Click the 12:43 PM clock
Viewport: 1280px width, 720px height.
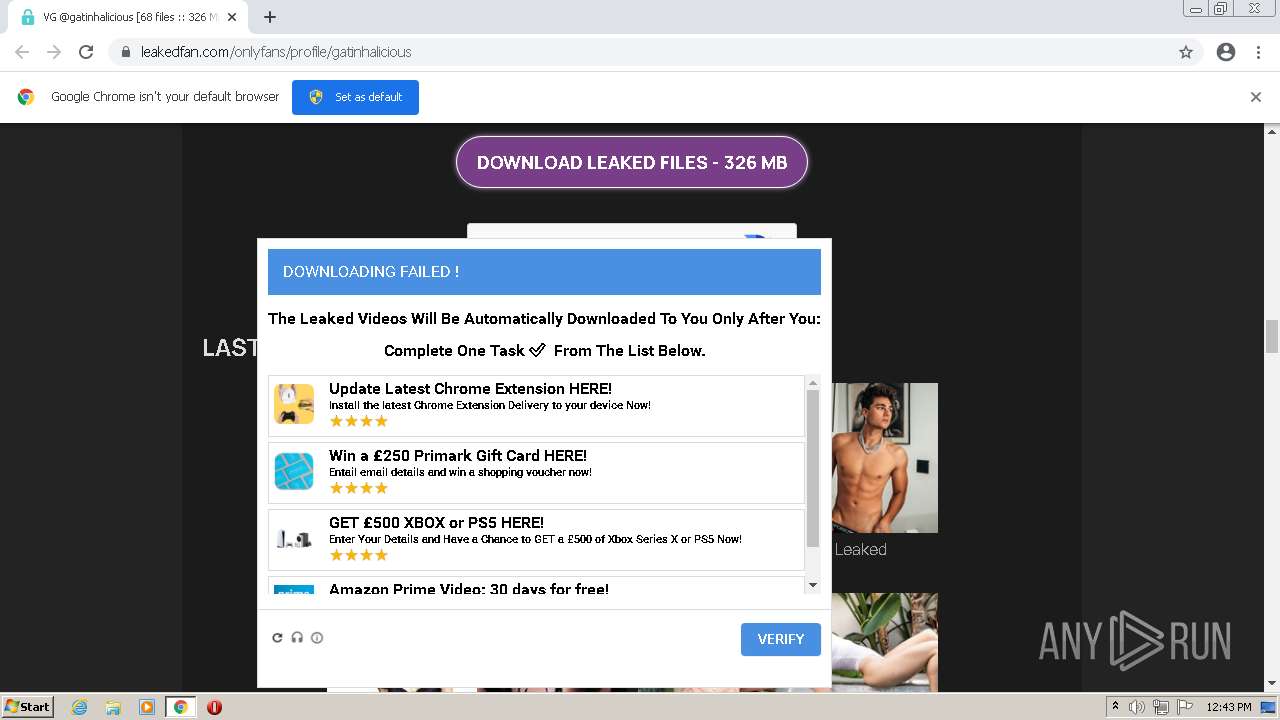click(1228, 707)
